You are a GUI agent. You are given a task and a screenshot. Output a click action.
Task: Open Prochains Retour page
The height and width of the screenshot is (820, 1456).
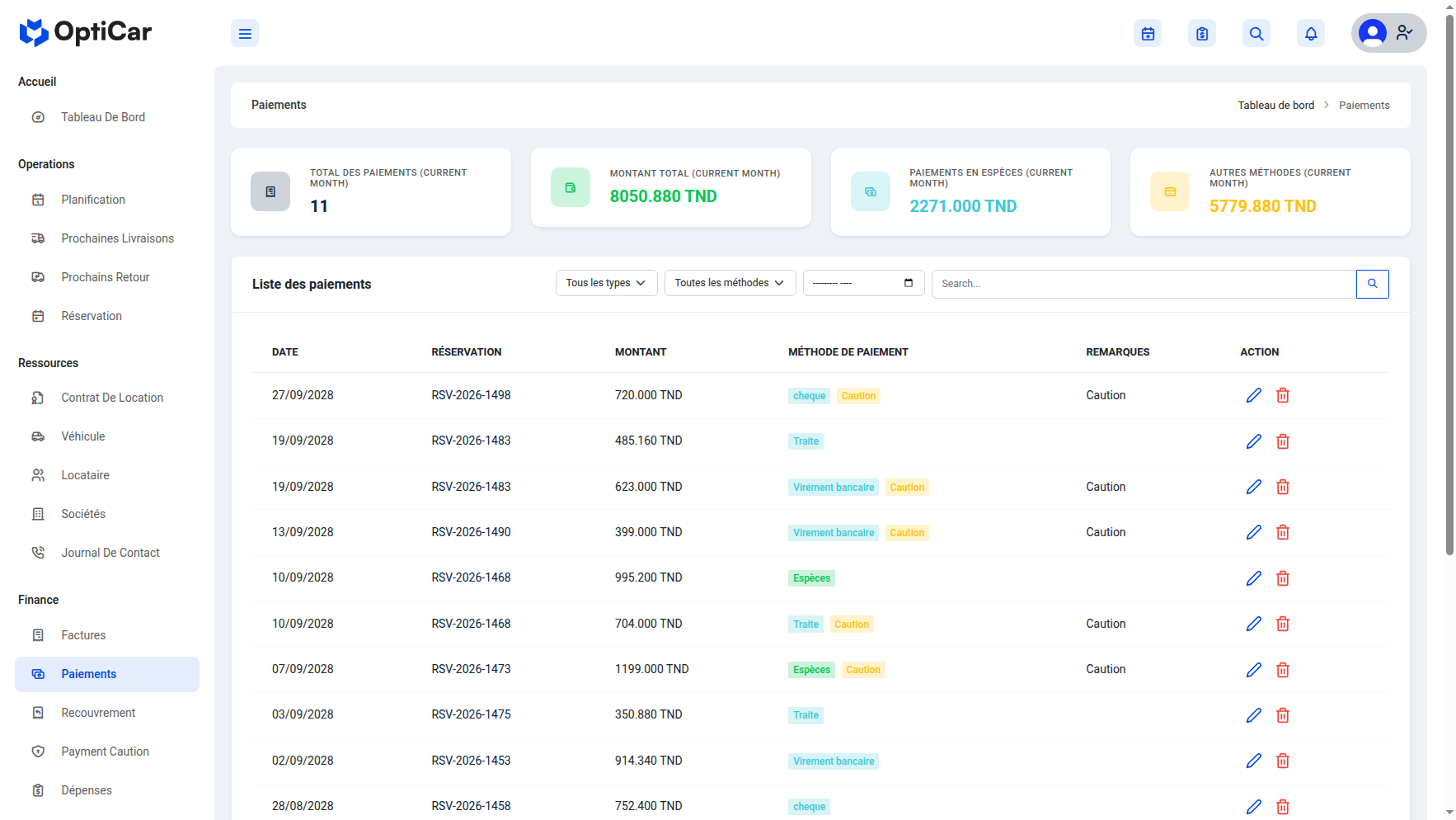pos(107,277)
